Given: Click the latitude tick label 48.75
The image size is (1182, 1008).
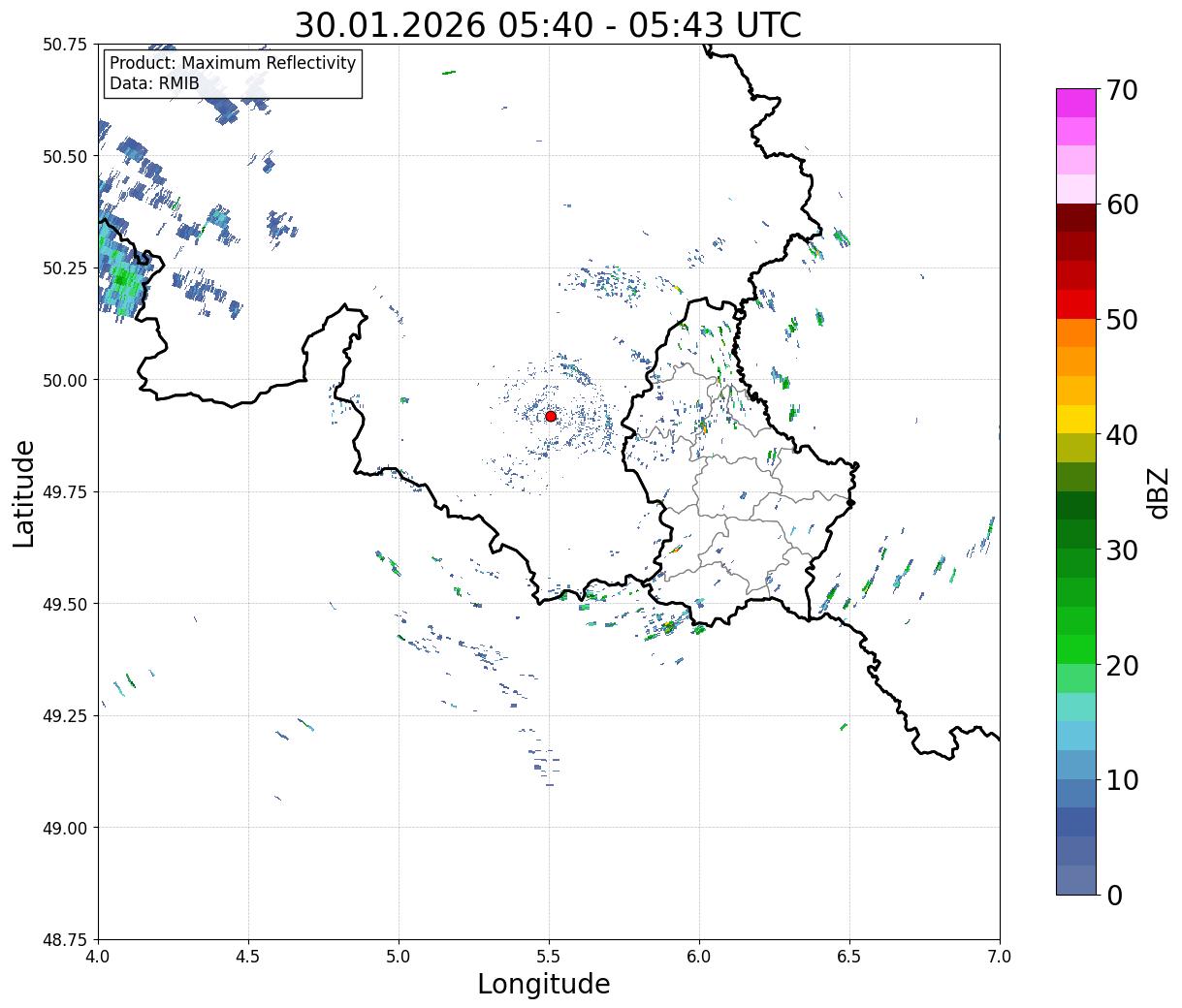Looking at the screenshot, I should [65, 940].
